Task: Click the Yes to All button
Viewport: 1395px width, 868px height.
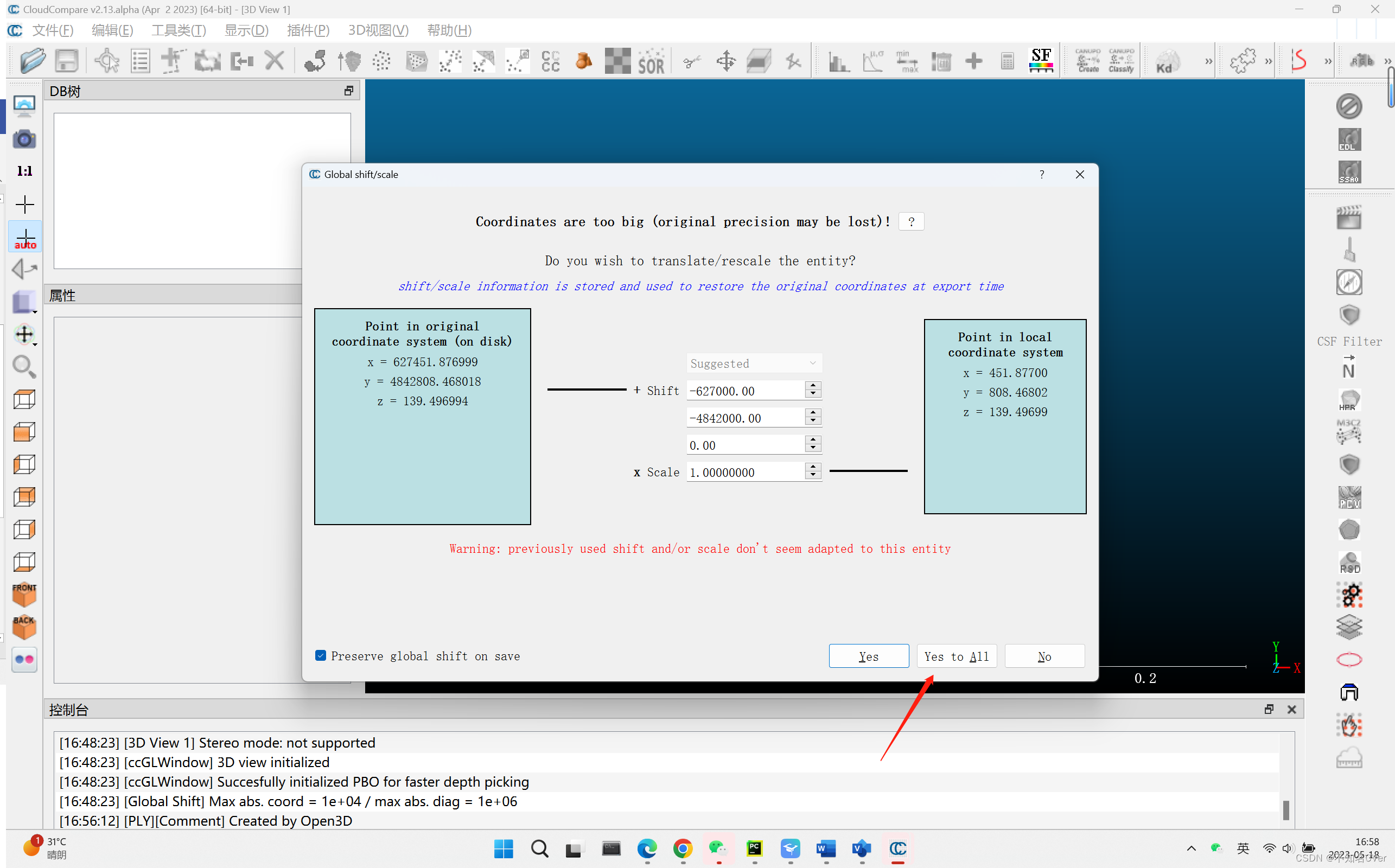Action: click(956, 656)
